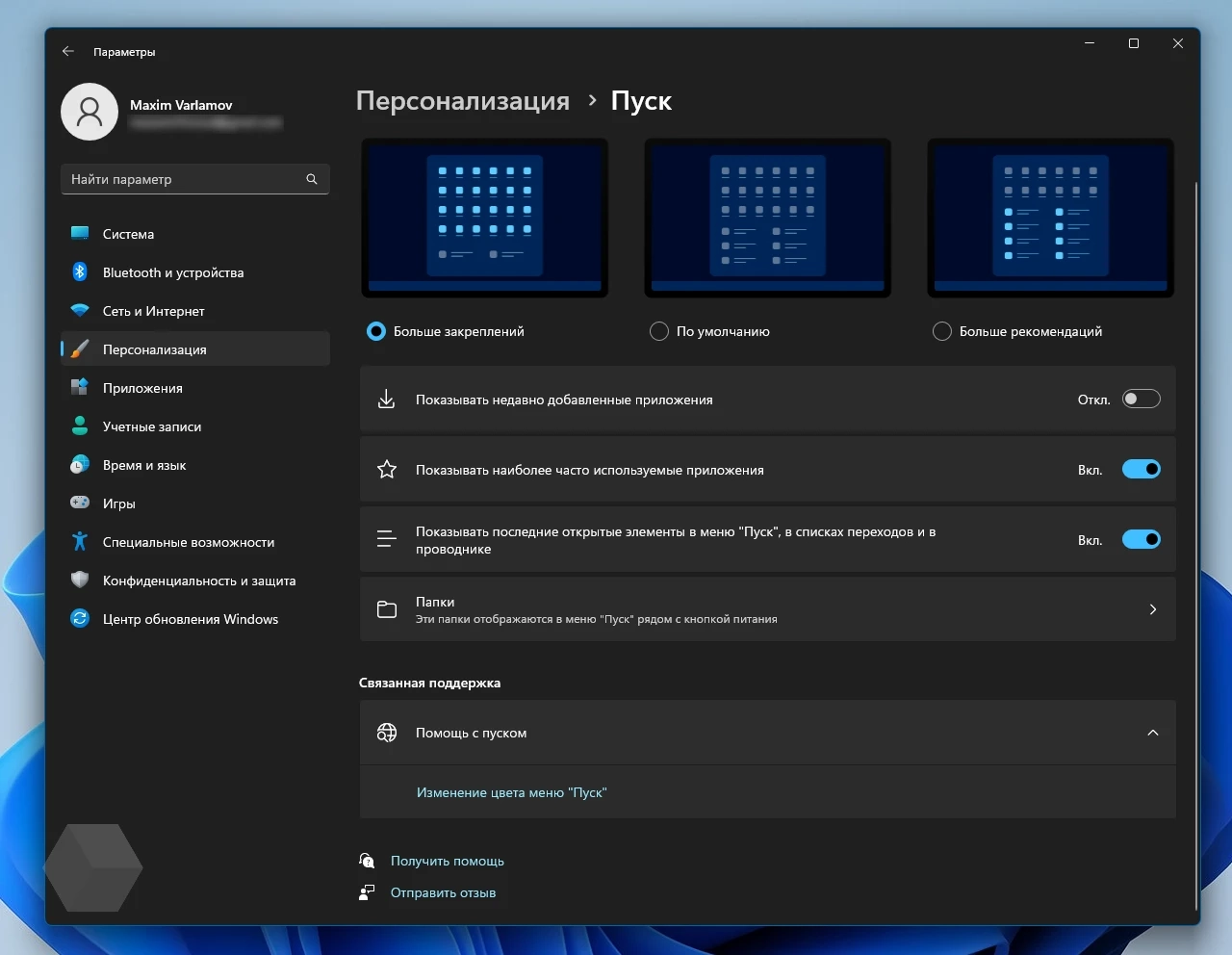Click the shield icon for Конфиденциальность
1232x955 pixels.
click(x=80, y=581)
